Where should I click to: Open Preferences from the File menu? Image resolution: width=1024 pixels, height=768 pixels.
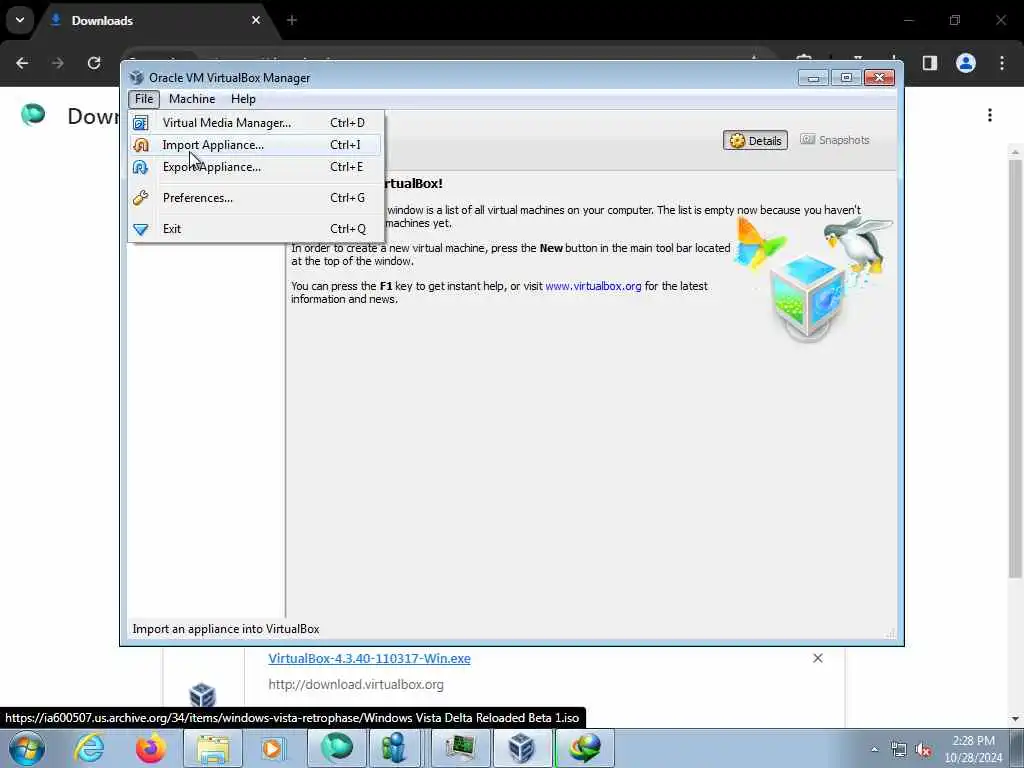coord(255,198)
